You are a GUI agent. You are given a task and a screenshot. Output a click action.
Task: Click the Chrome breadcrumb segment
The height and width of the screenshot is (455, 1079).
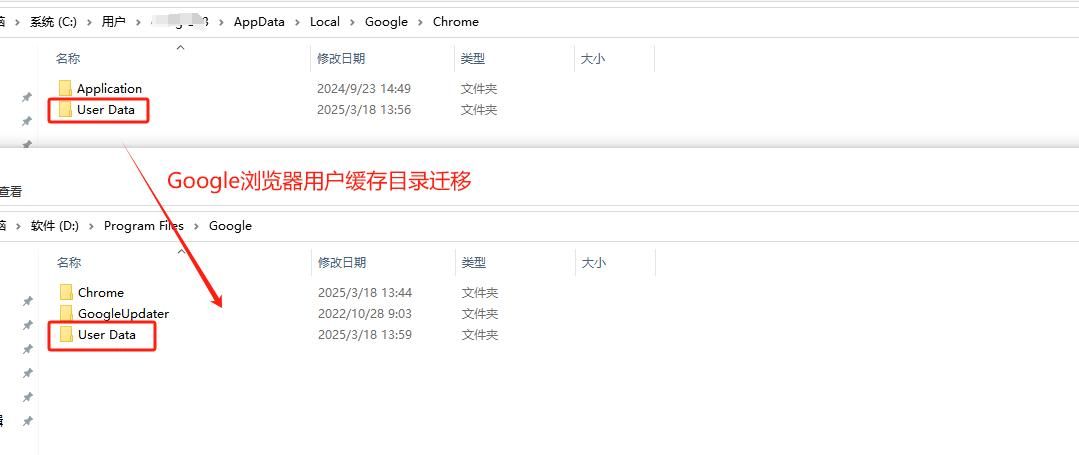point(456,21)
